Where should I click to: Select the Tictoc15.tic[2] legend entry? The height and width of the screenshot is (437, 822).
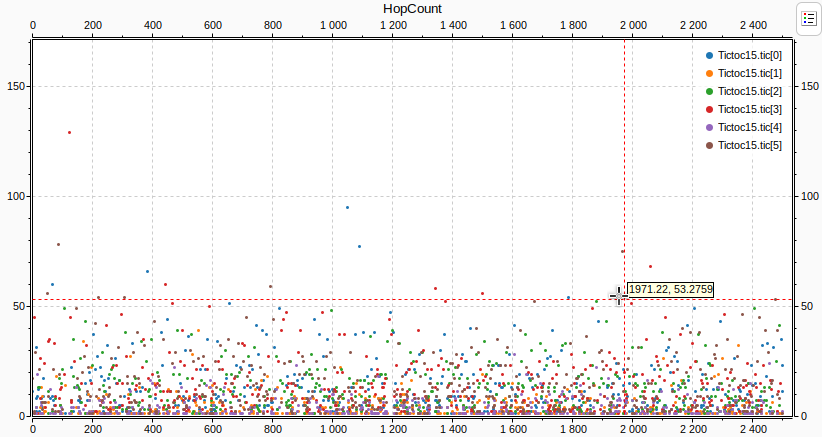coord(744,91)
